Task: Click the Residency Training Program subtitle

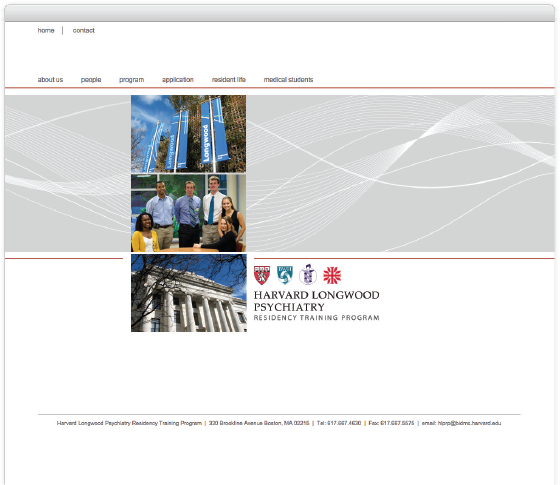Action: 316,318
